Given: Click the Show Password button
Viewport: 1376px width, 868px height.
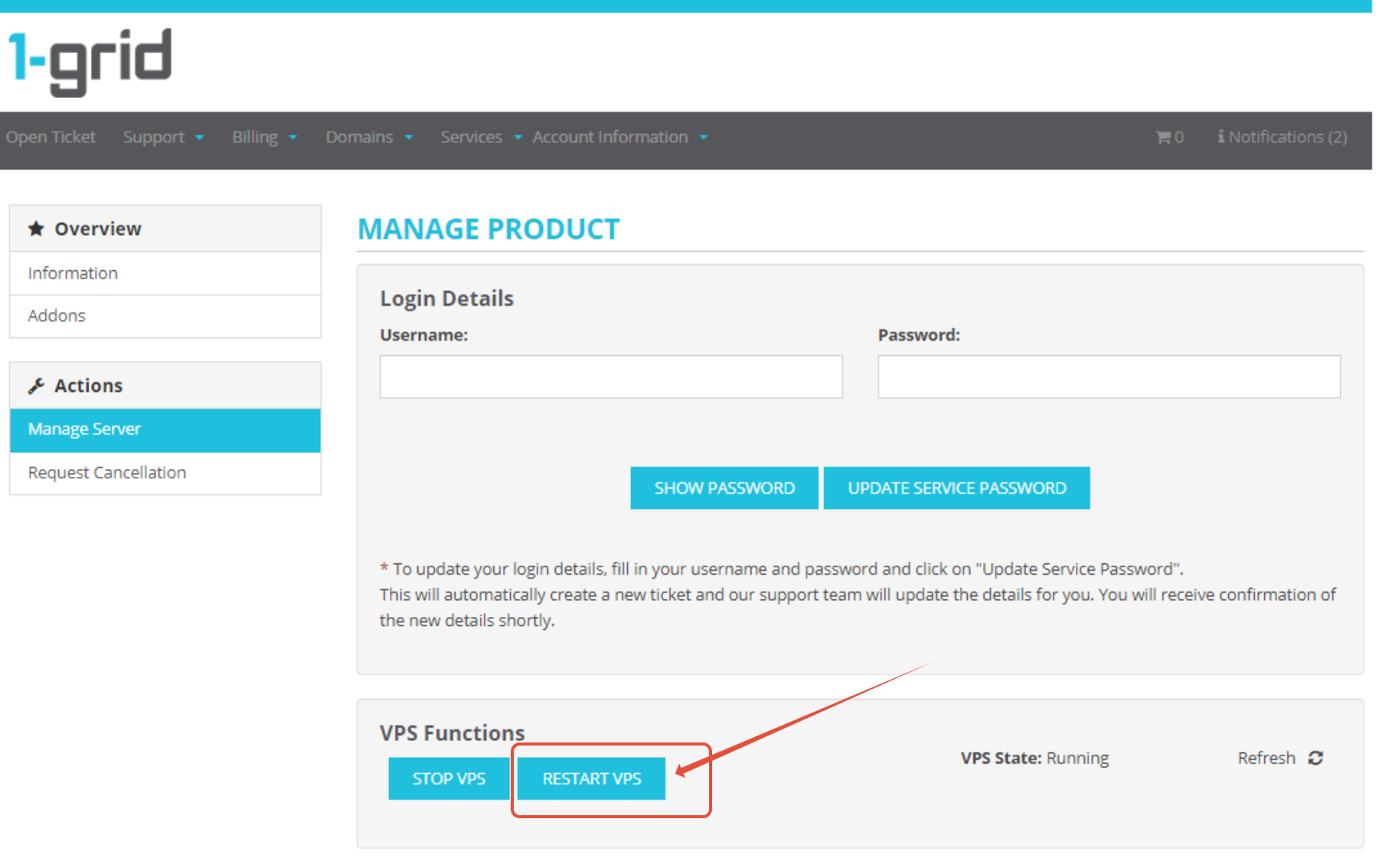Looking at the screenshot, I should 724,488.
